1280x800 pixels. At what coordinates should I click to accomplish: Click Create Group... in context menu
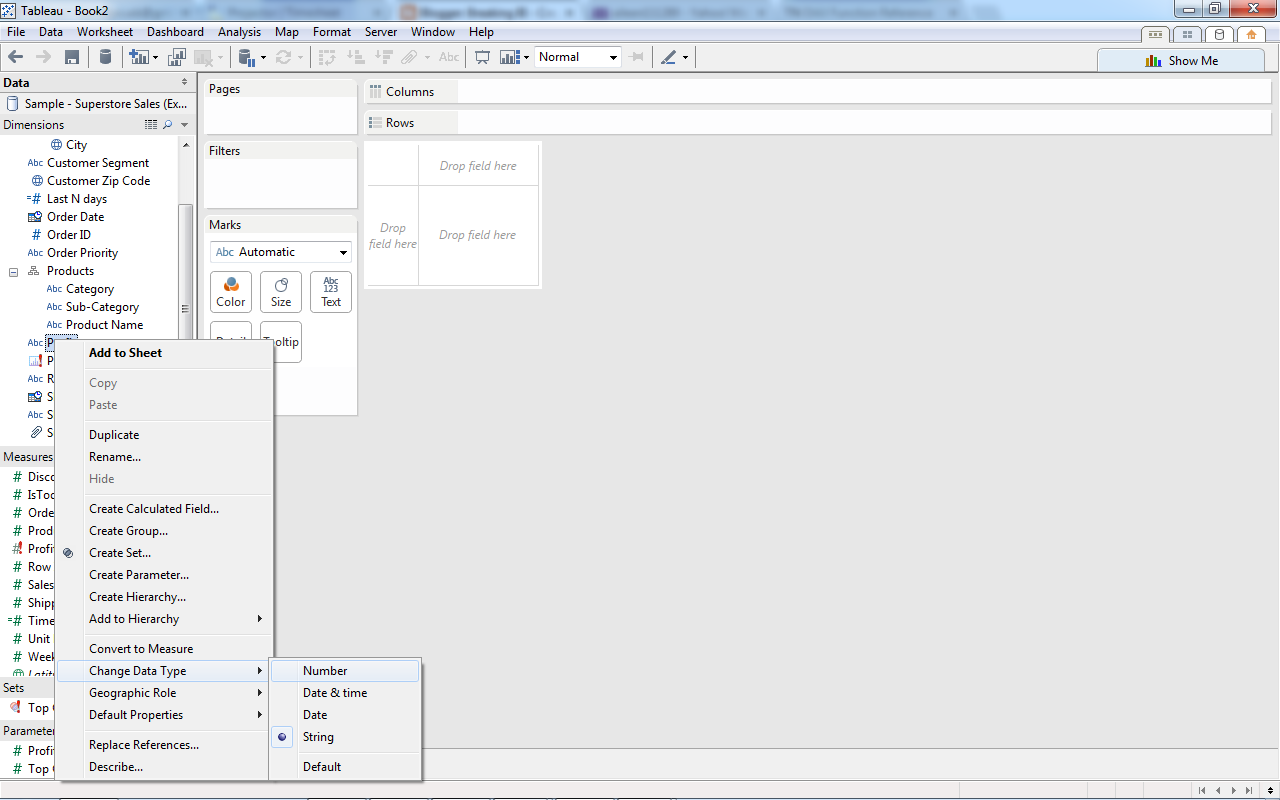pyautogui.click(x=164, y=531)
